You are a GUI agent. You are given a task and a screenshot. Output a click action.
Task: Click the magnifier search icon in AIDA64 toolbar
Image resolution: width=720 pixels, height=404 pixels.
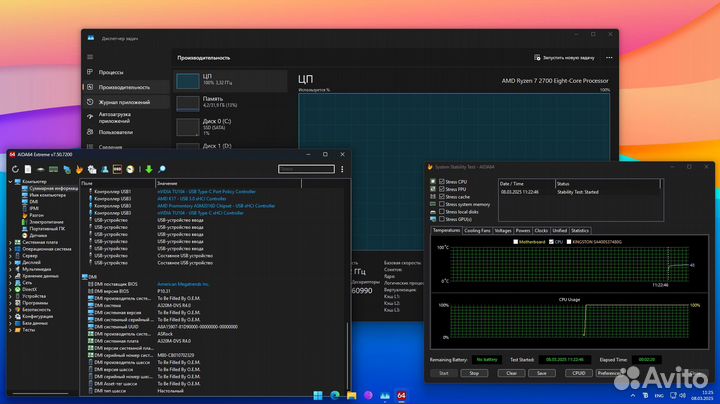pos(162,169)
